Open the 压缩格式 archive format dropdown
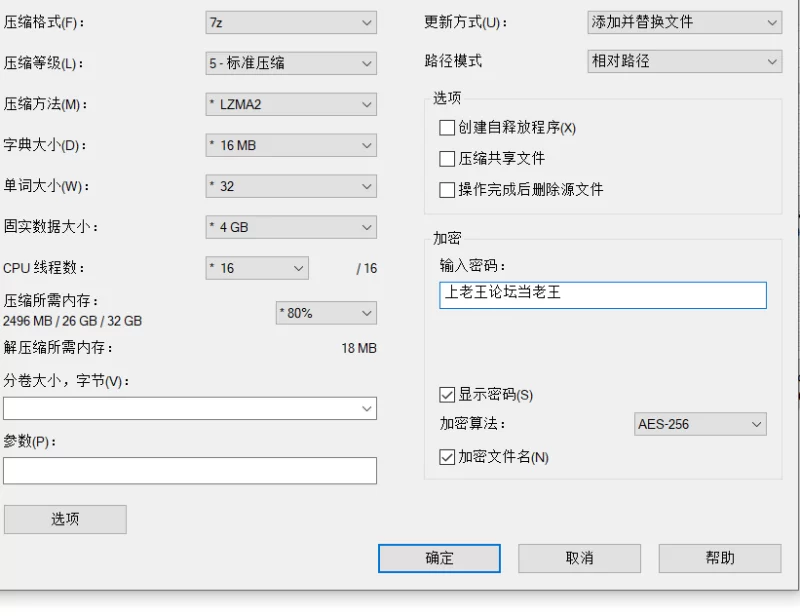The height and width of the screenshot is (616, 800). click(x=290, y=22)
